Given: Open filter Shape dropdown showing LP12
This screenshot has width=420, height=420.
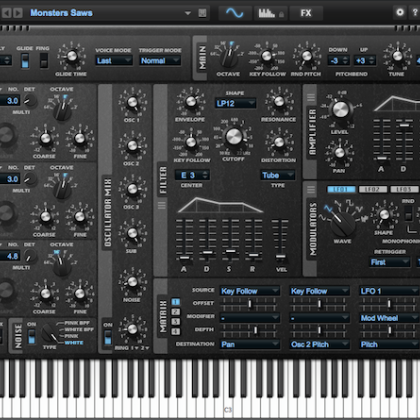Looking at the screenshot, I should pos(235,103).
